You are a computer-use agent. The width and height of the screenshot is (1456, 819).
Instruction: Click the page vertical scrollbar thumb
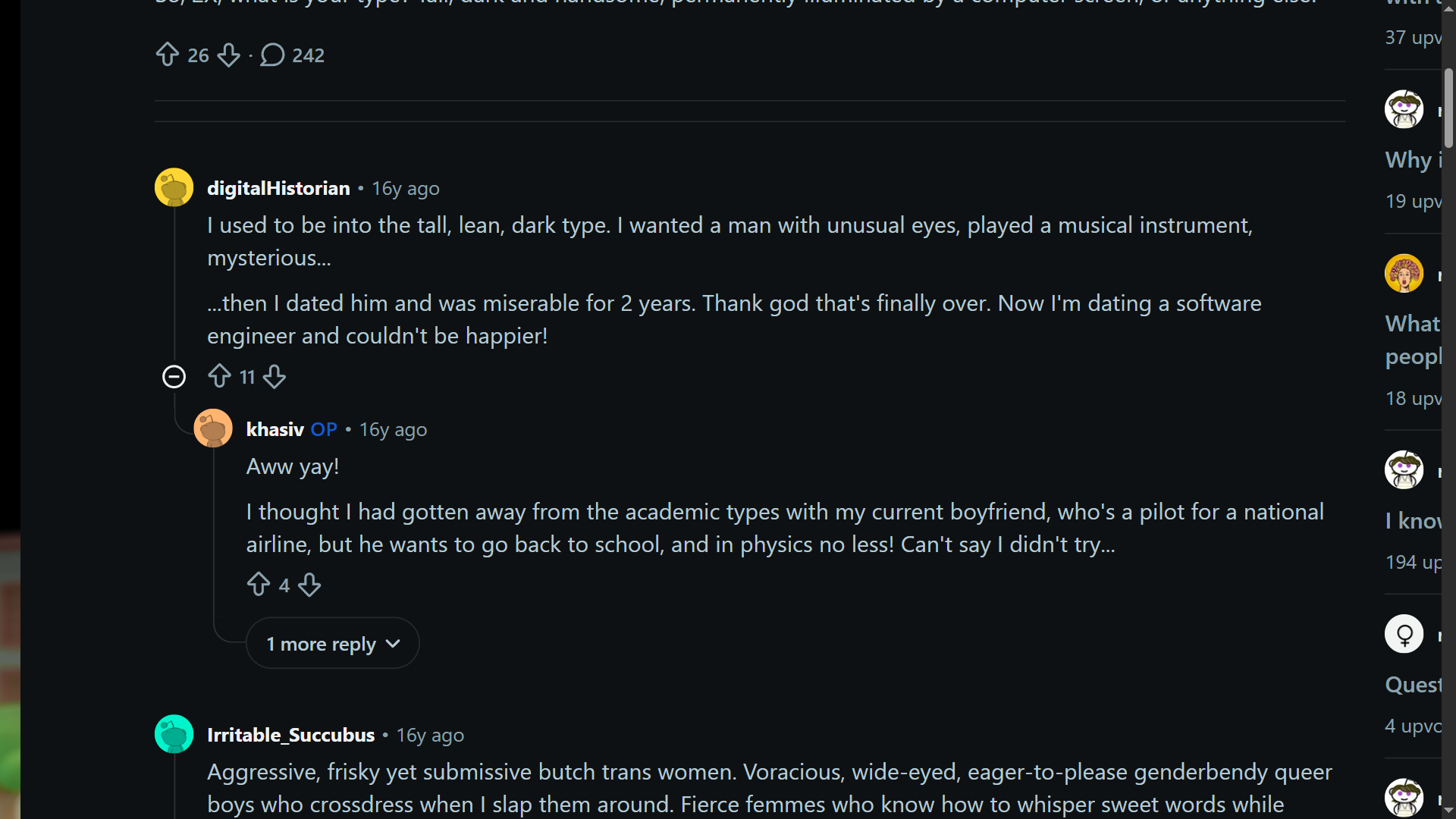pos(1448,108)
